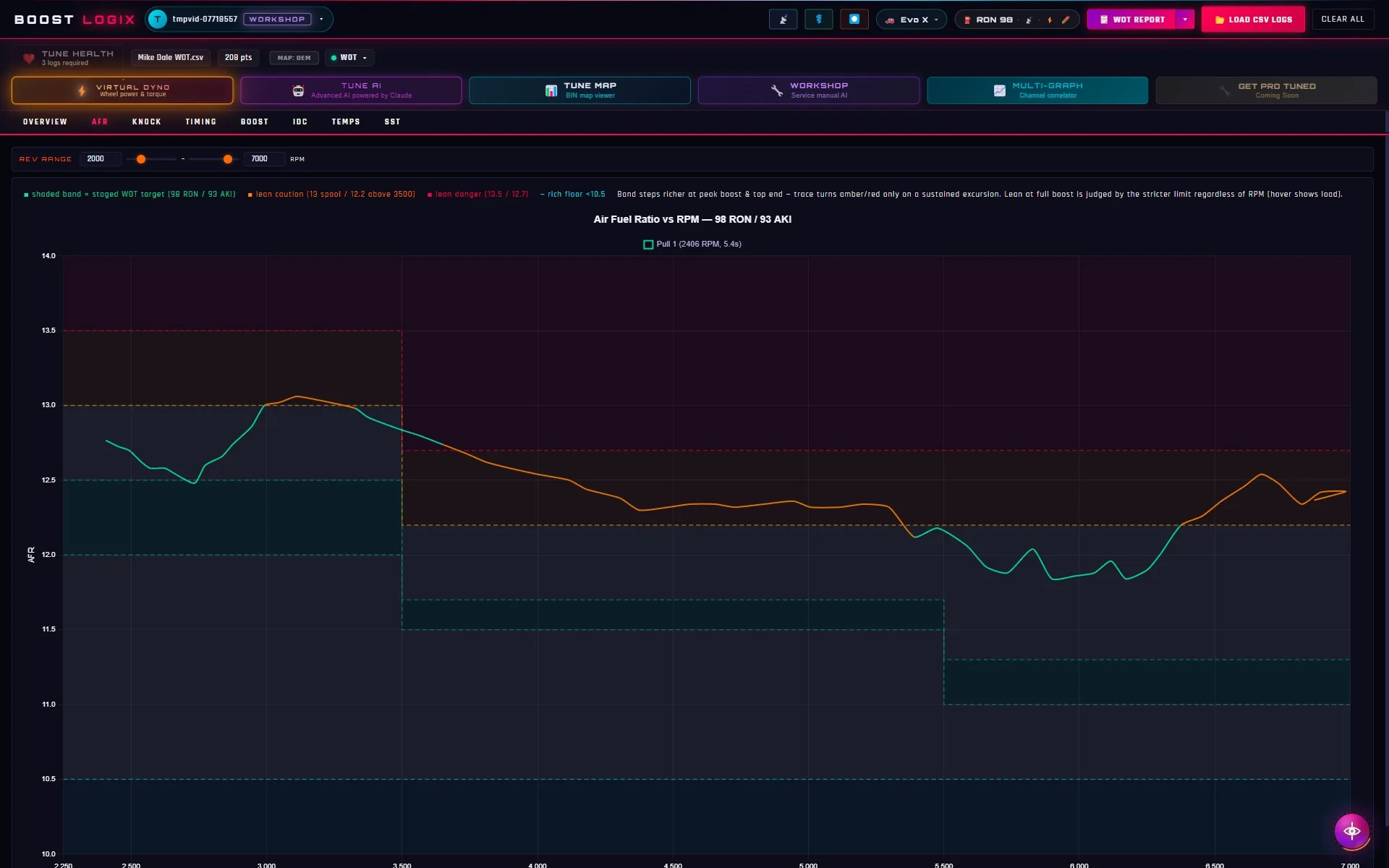1389x868 pixels.
Task: Open the floating magenta eye button
Action: 1351,830
